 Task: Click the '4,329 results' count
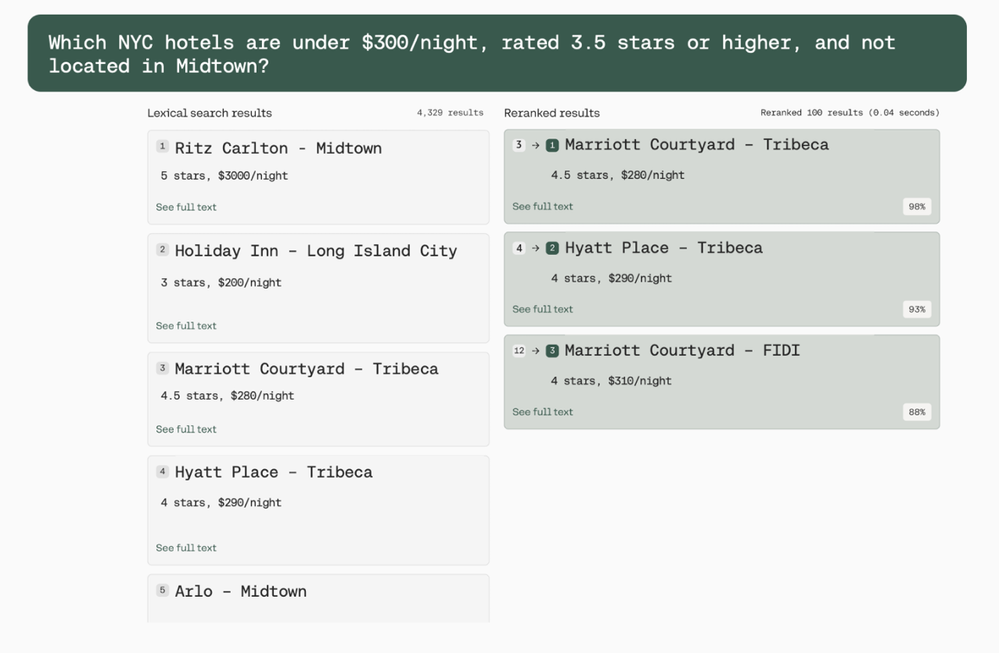tap(450, 113)
